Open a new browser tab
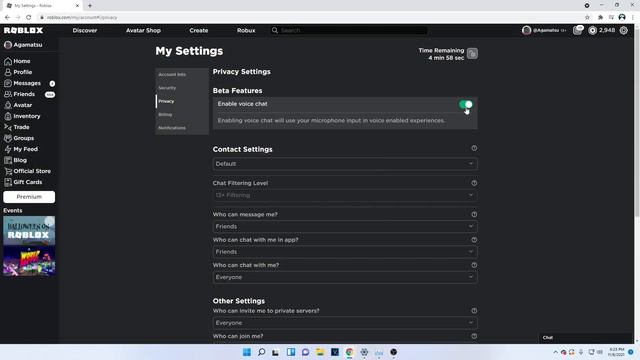 tap(90, 6)
